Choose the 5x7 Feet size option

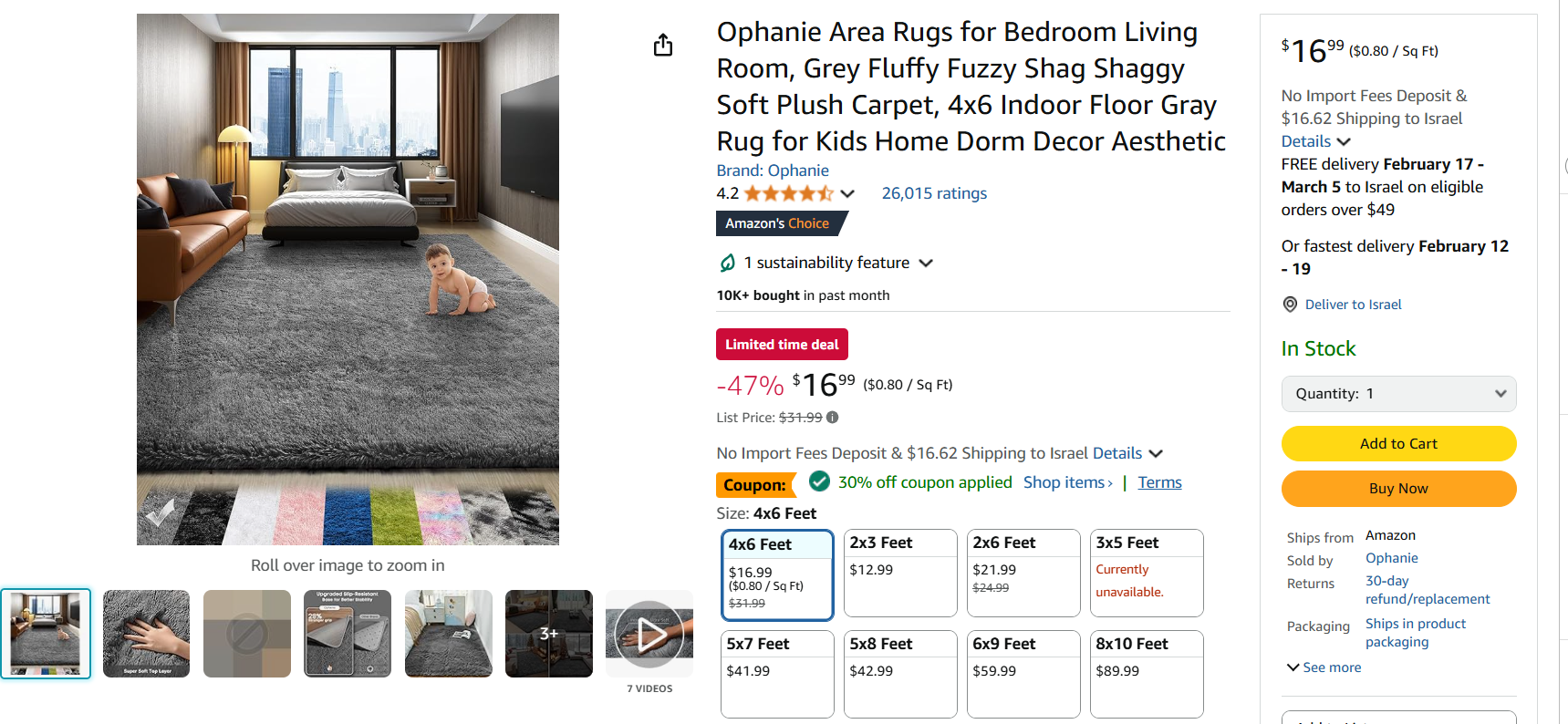pyautogui.click(x=776, y=673)
